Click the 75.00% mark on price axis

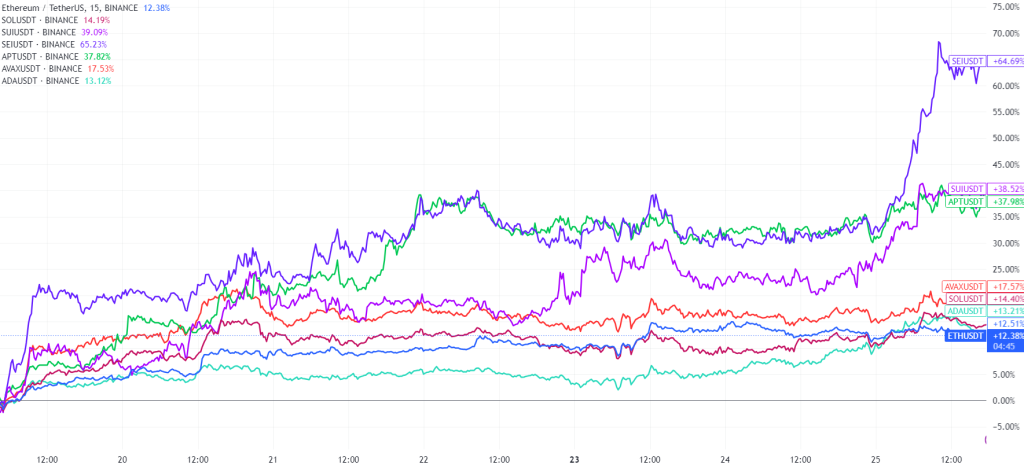coord(1002,7)
